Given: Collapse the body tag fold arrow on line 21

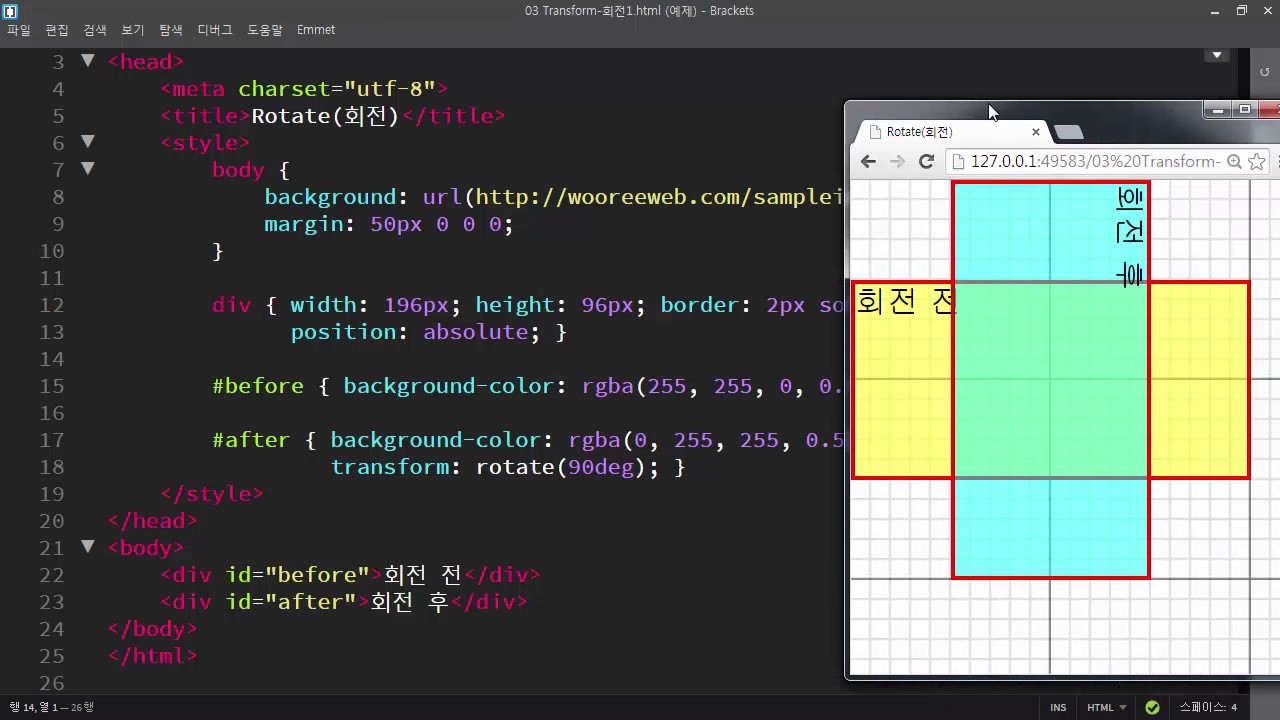Looking at the screenshot, I should 88,547.
